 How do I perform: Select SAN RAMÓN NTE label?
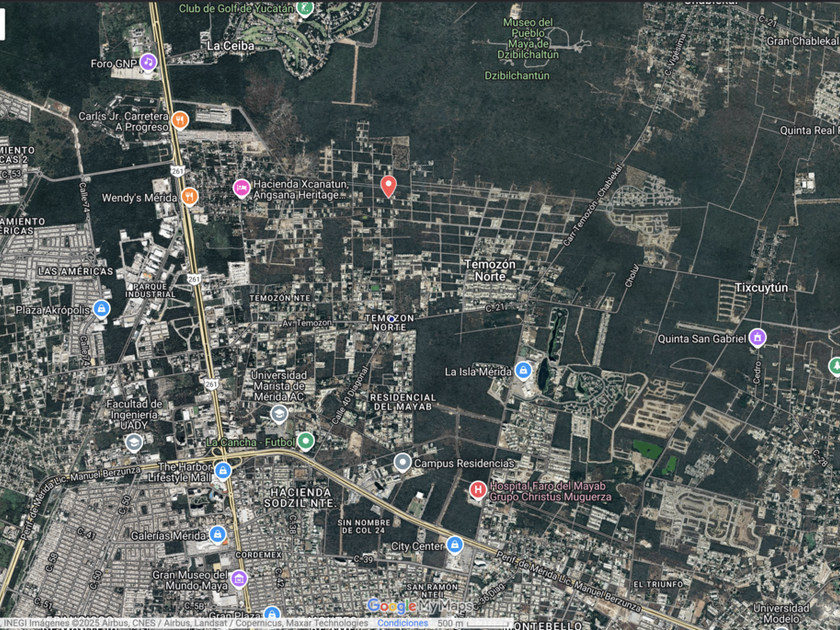tap(432, 591)
